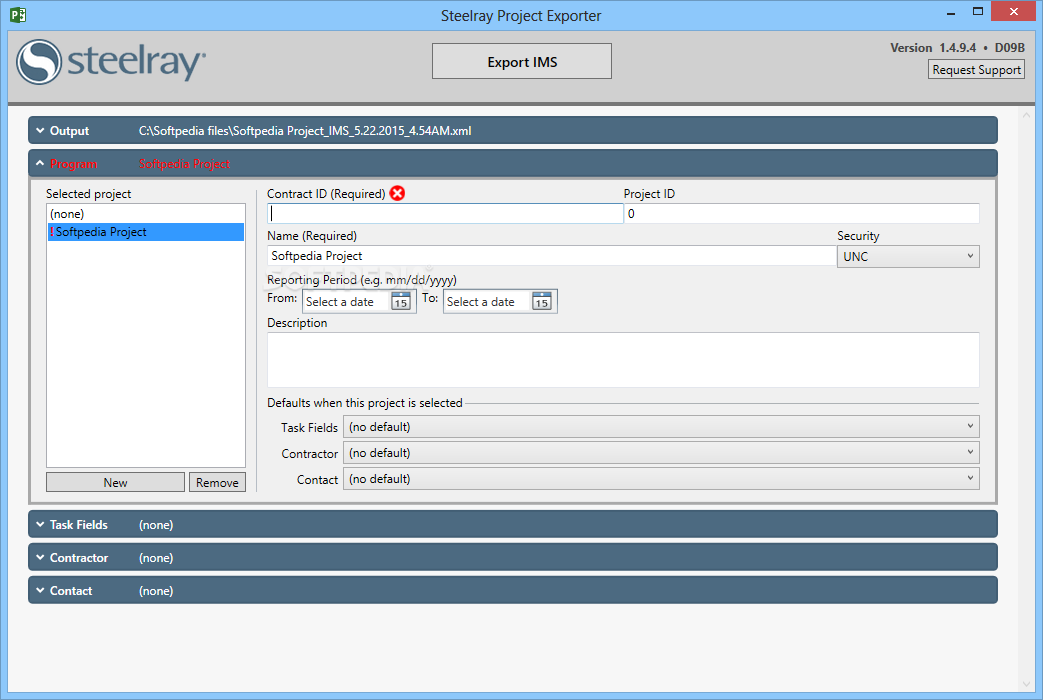Image resolution: width=1043 pixels, height=700 pixels.
Task: Click the app icon in title bar
Action: coord(18,14)
